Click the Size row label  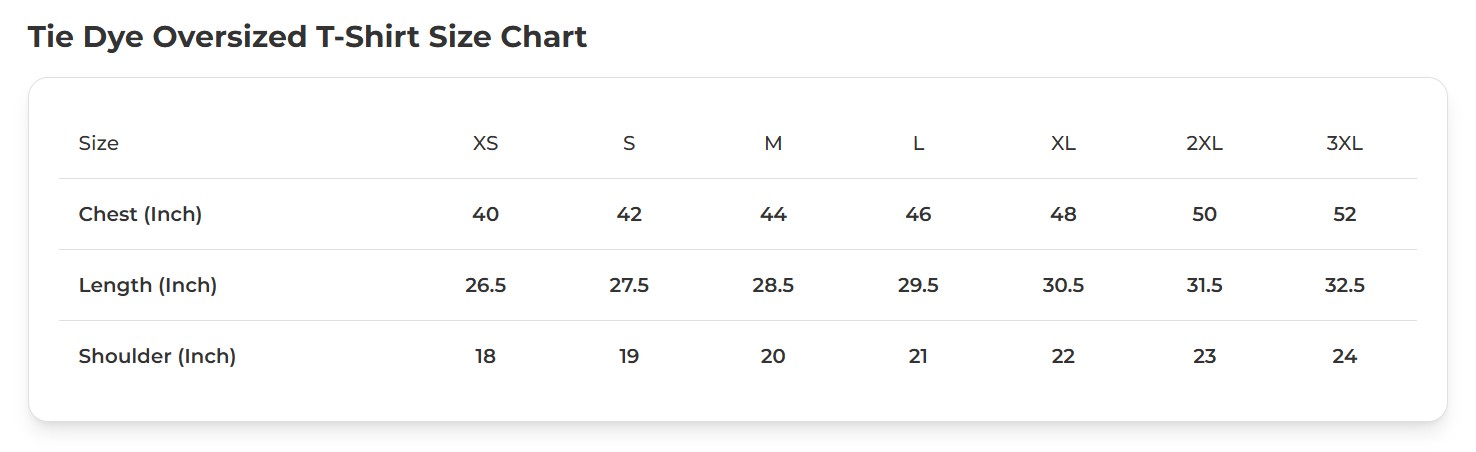pyautogui.click(x=99, y=143)
